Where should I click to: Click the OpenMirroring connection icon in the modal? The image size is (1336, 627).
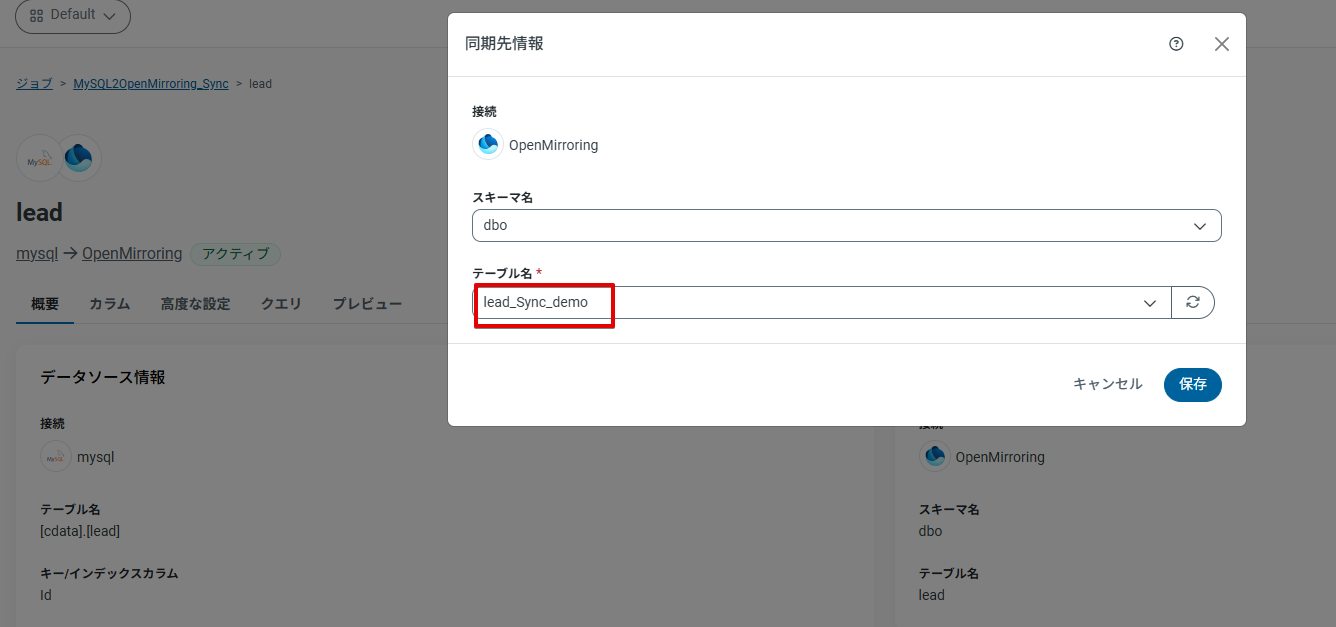point(487,144)
